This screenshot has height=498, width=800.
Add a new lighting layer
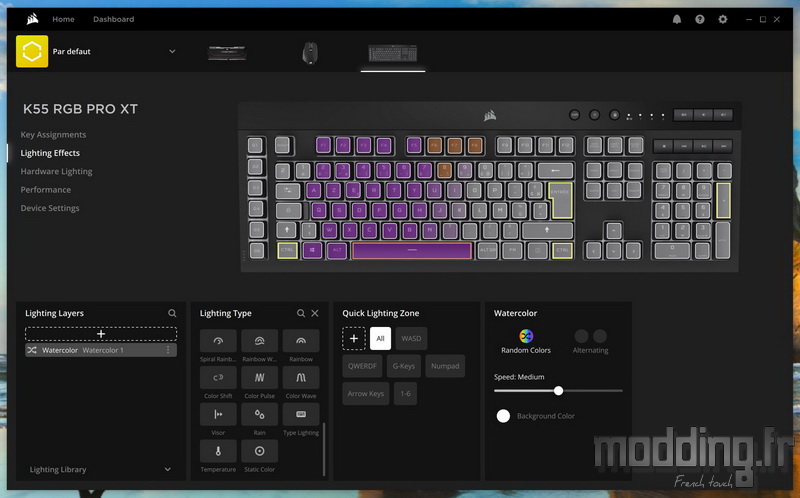pyautogui.click(x=101, y=334)
